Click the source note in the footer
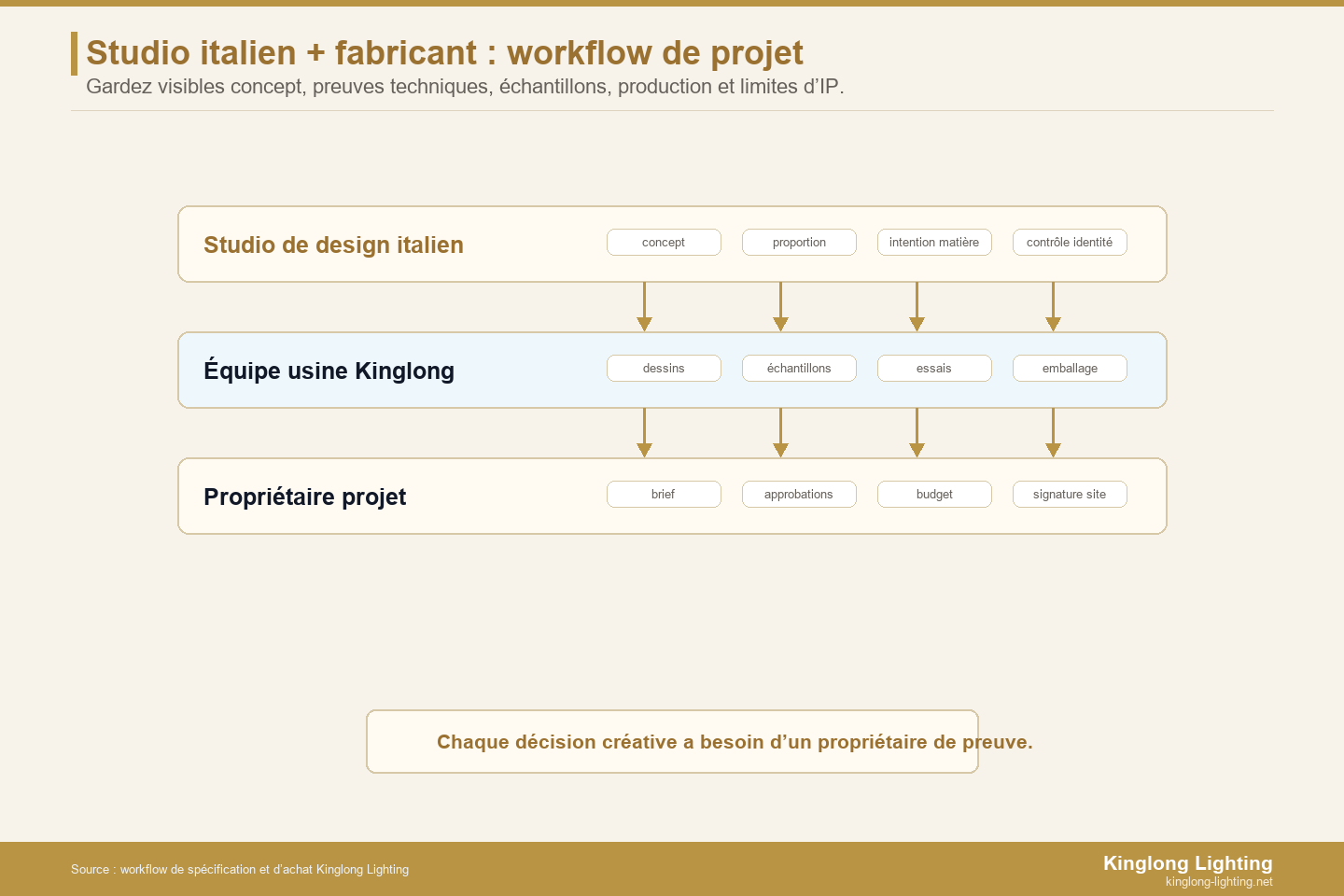Viewport: 1344px width, 896px height. 240,869
